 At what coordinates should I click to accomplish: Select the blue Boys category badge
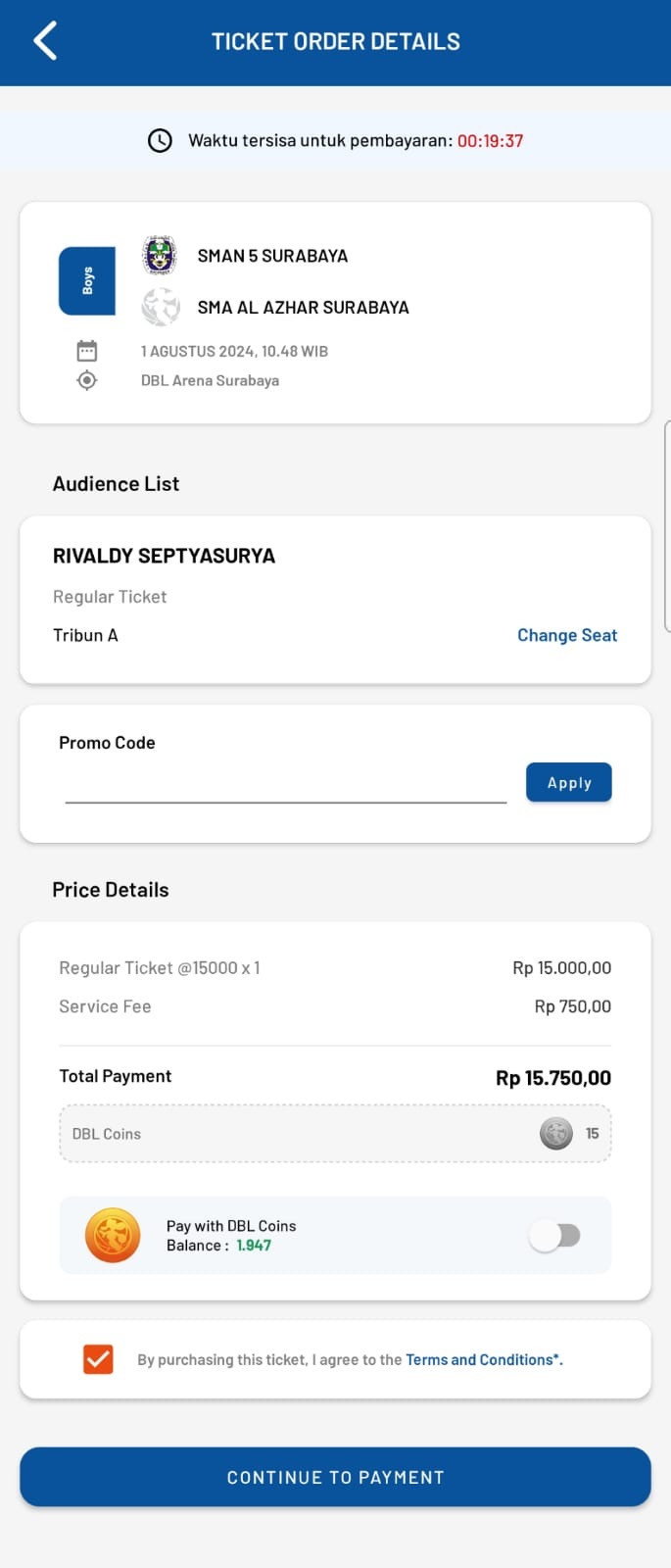87,281
